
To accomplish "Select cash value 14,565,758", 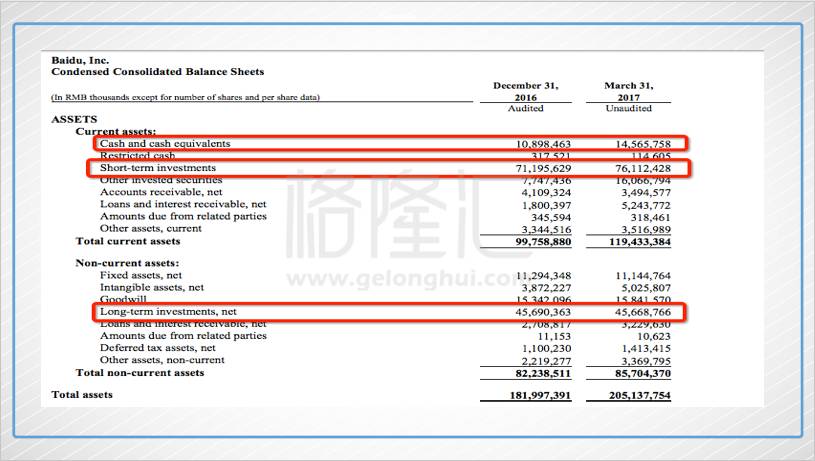I will pyautogui.click(x=643, y=144).
